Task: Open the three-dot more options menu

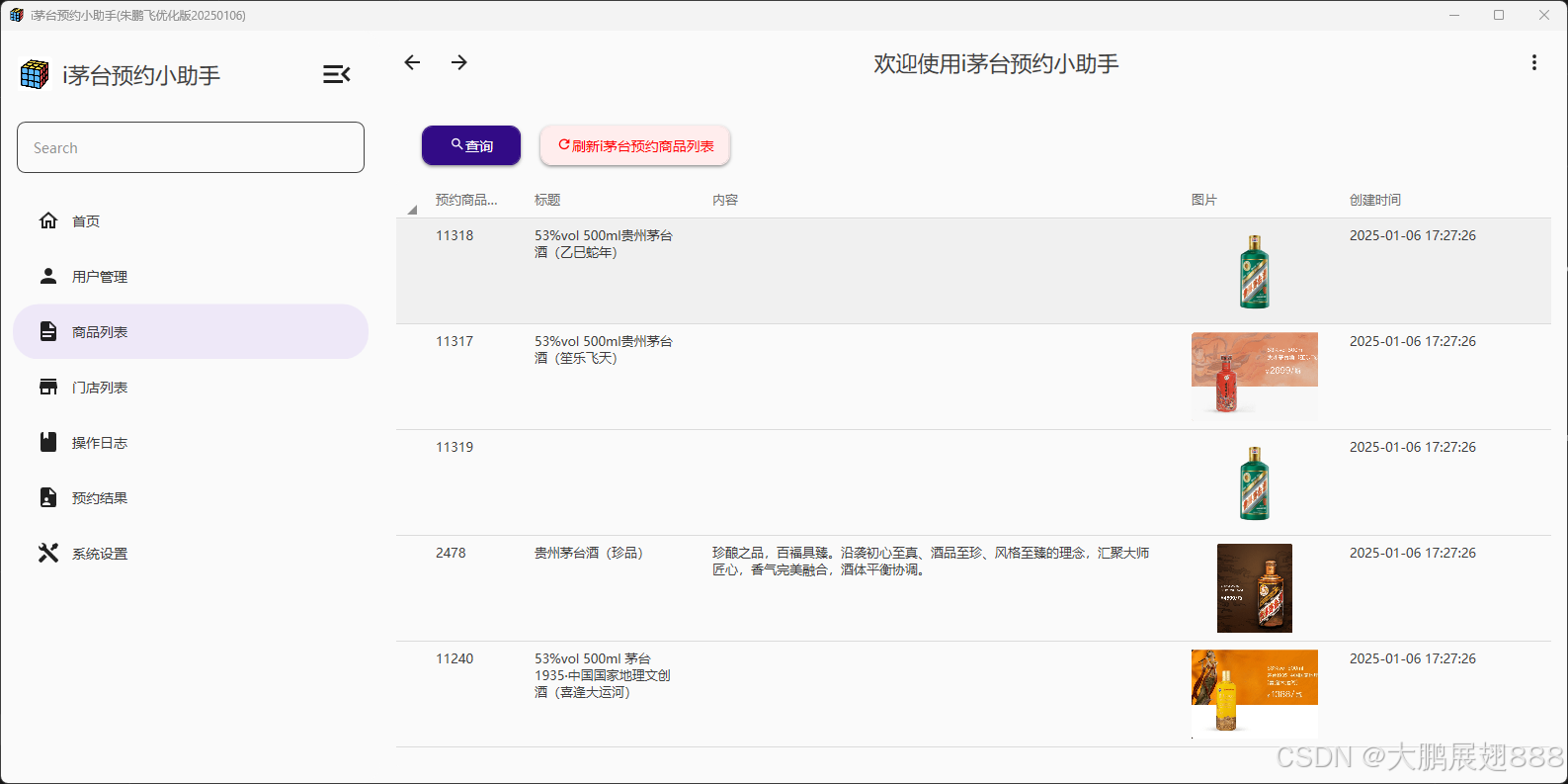Action: coord(1533,62)
